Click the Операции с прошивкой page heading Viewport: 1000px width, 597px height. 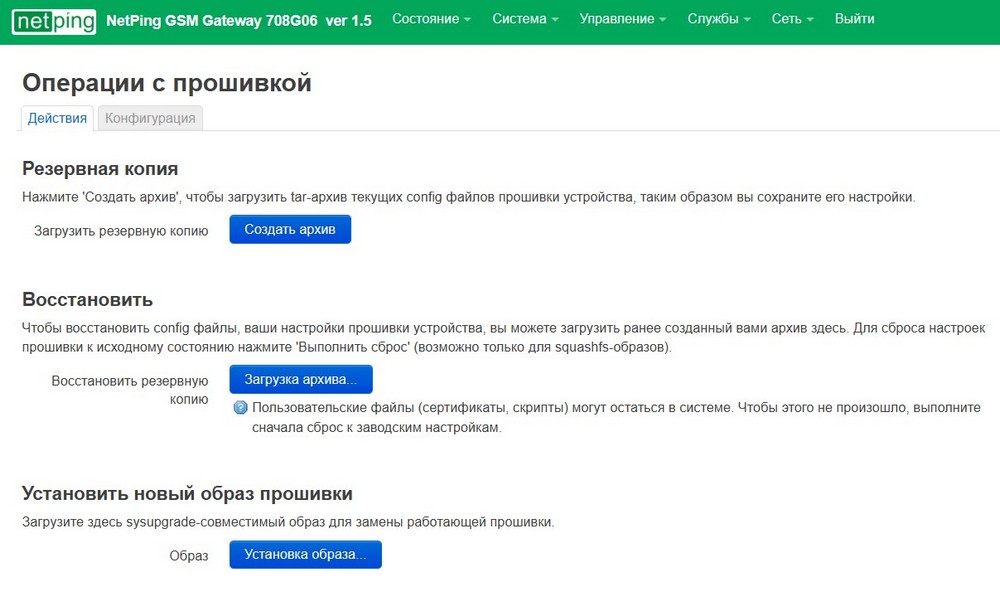[x=167, y=83]
